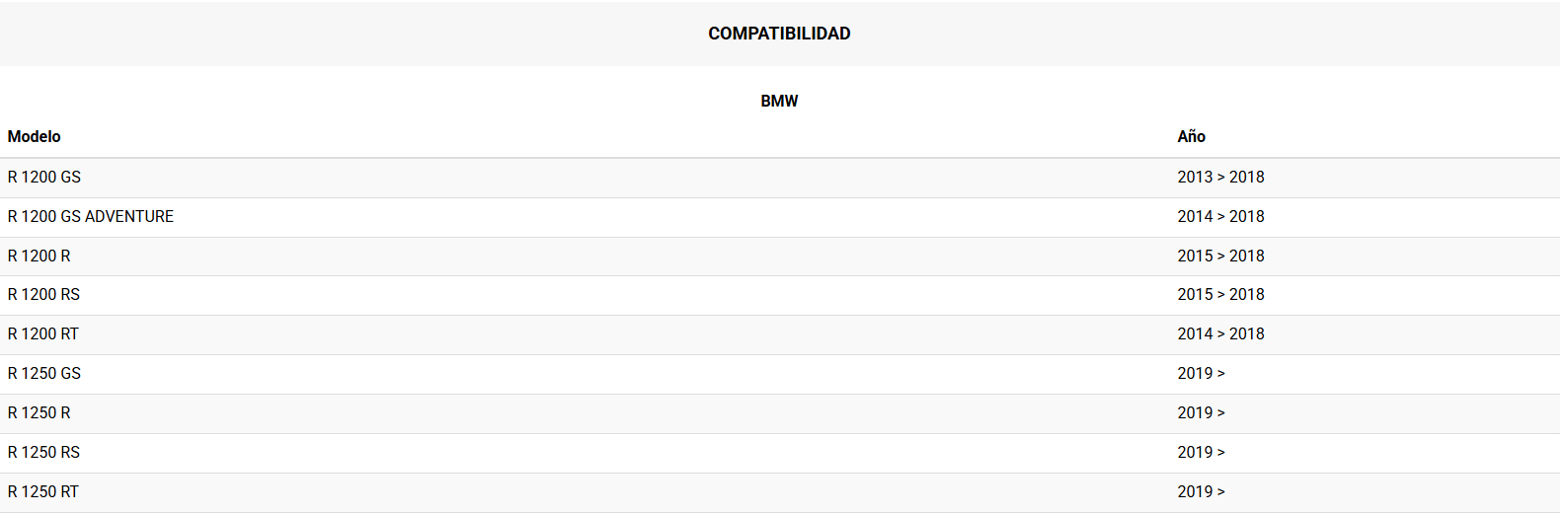Screen dimensions: 1568x515
Task: Click the Modelo column header
Action: [35, 136]
